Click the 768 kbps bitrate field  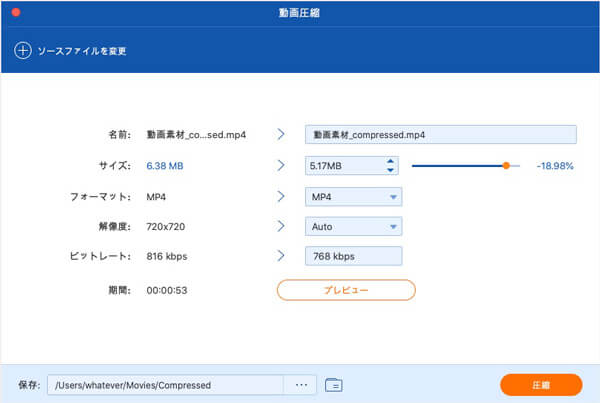tap(353, 257)
